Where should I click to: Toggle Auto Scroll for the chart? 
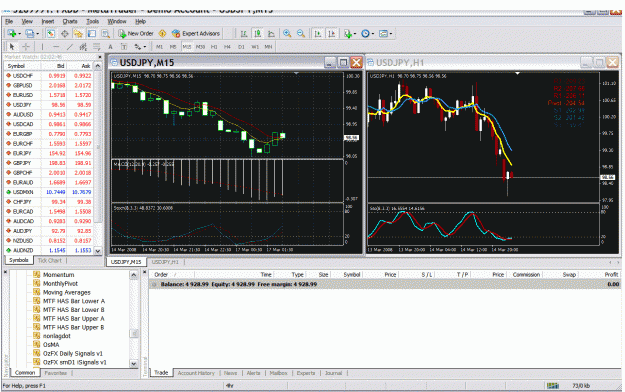(x=318, y=33)
